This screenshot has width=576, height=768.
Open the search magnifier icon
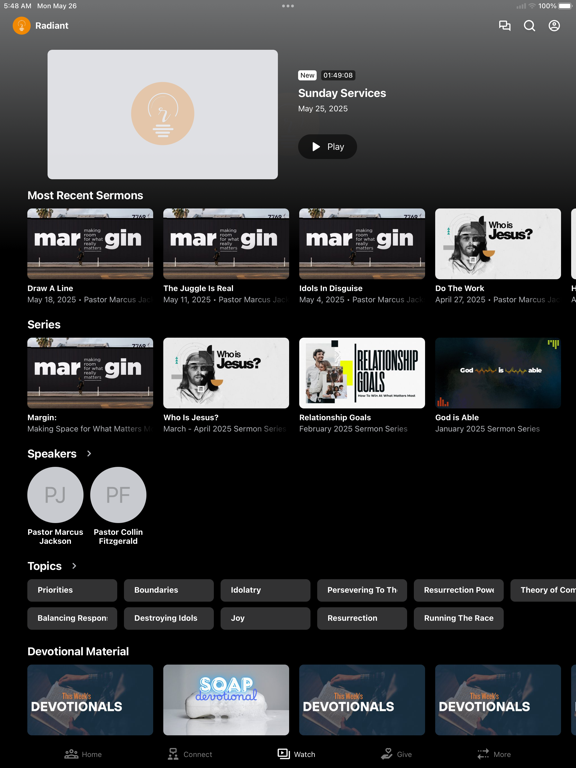point(529,25)
